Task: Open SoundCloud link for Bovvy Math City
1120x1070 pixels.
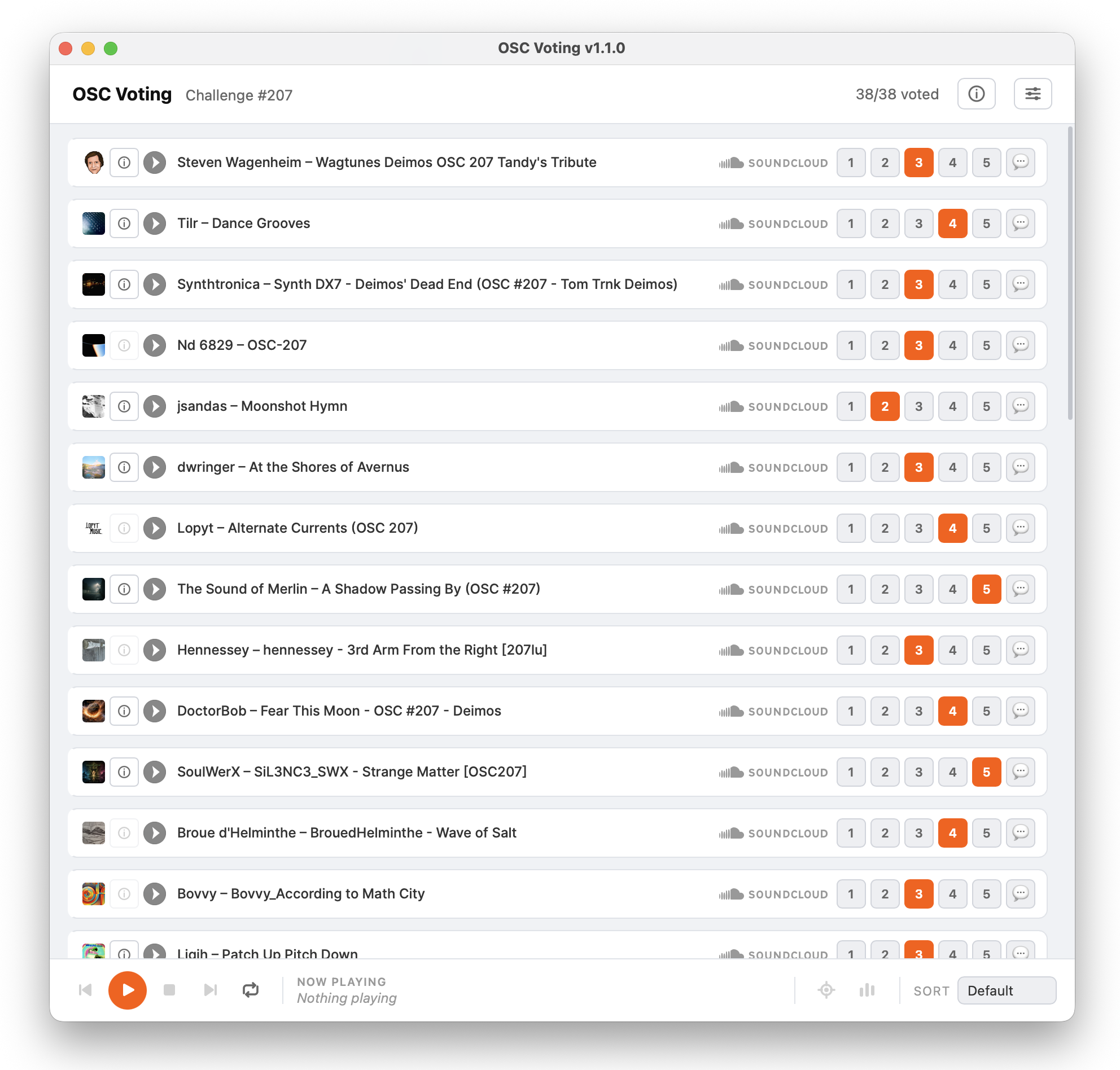Action: pyautogui.click(x=773, y=894)
